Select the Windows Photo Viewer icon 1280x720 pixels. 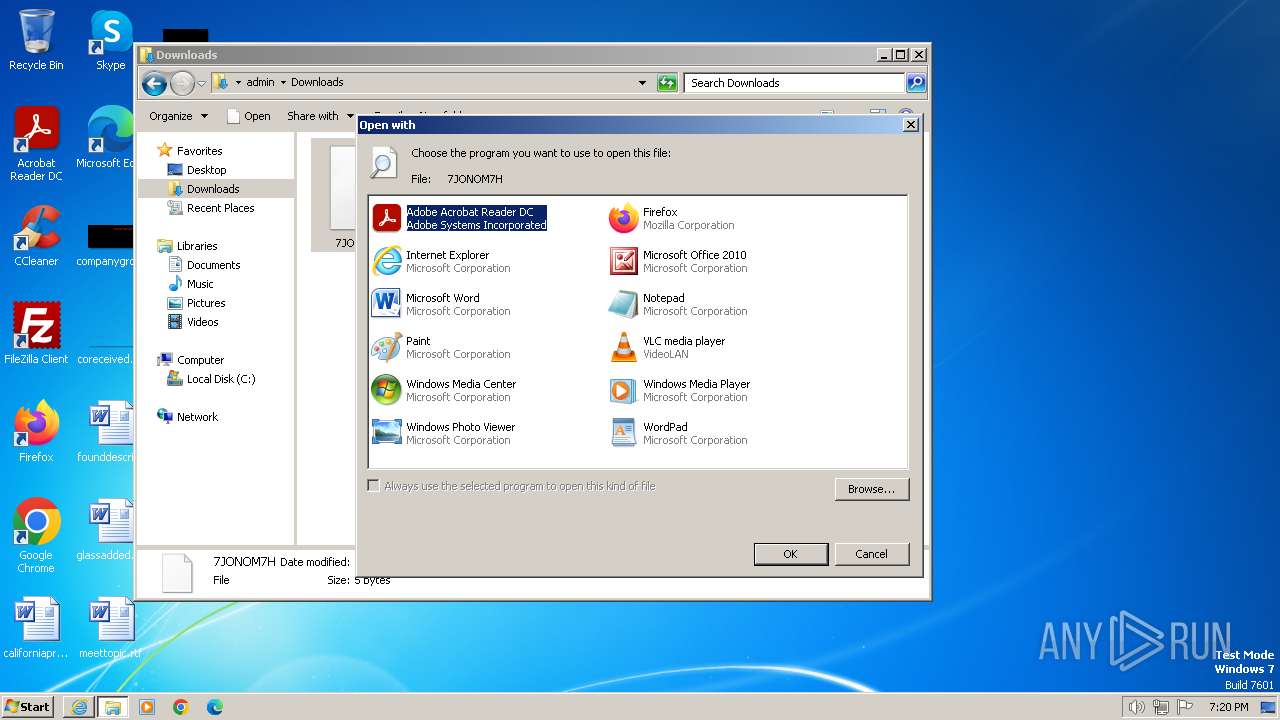[386, 433]
